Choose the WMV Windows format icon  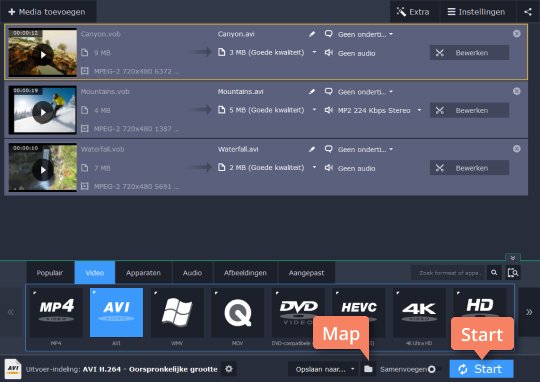pyautogui.click(x=177, y=312)
